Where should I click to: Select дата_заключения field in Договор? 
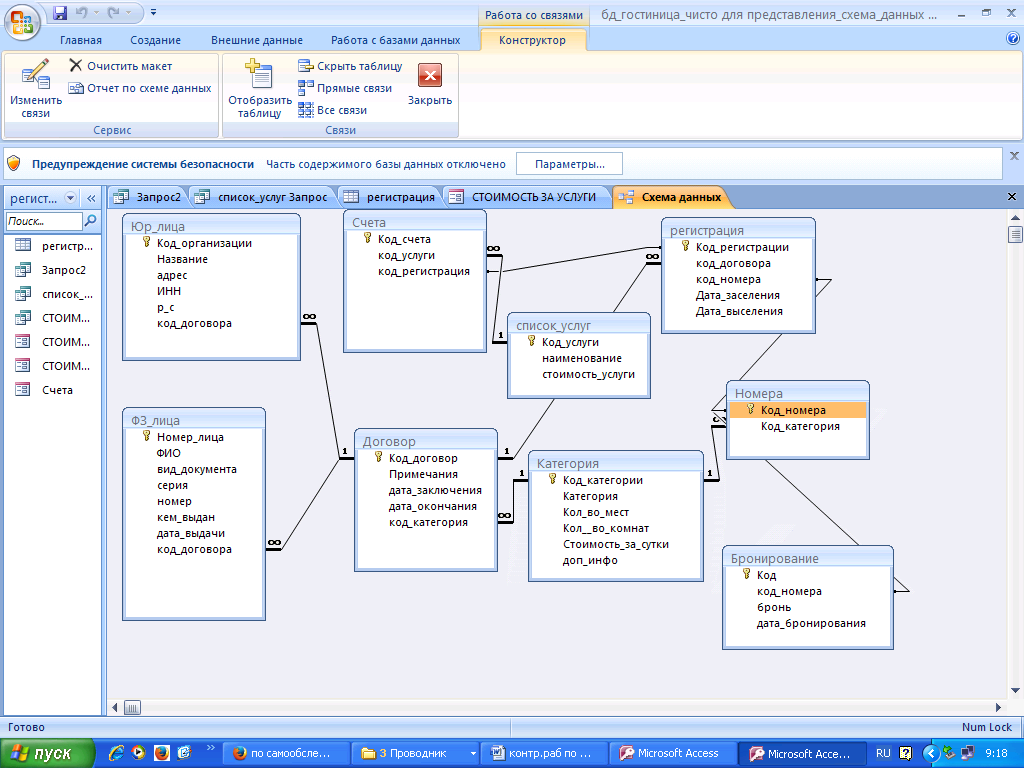(x=435, y=490)
